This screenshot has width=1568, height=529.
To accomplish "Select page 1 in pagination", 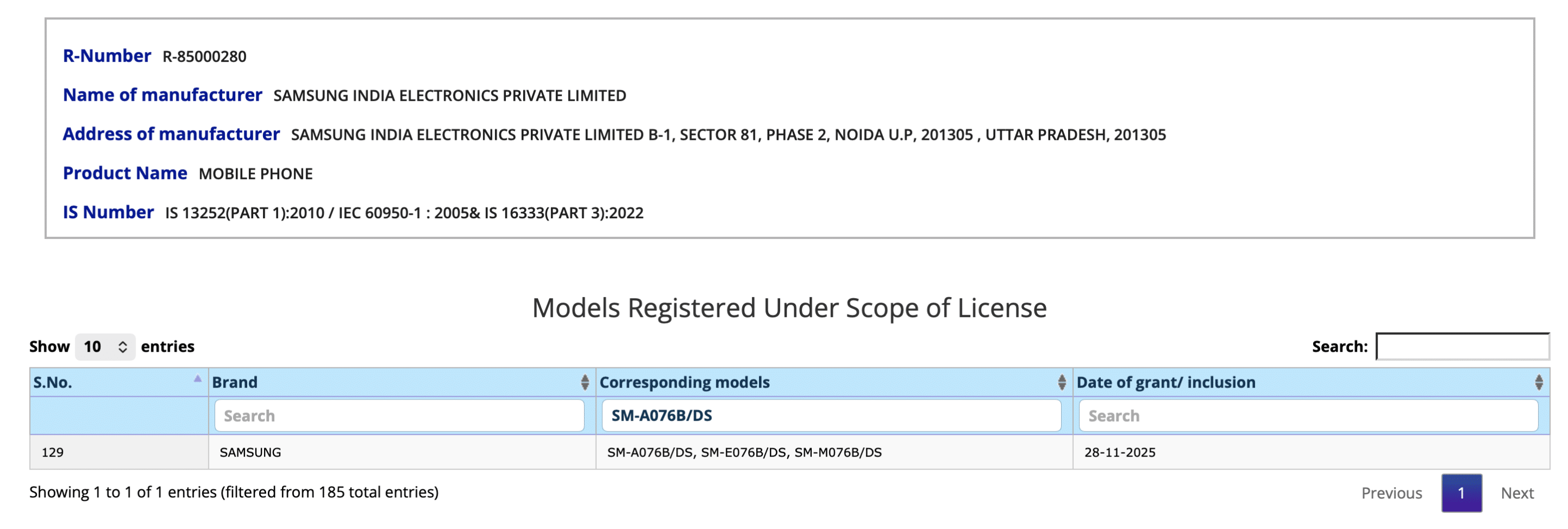I will pyautogui.click(x=1461, y=493).
